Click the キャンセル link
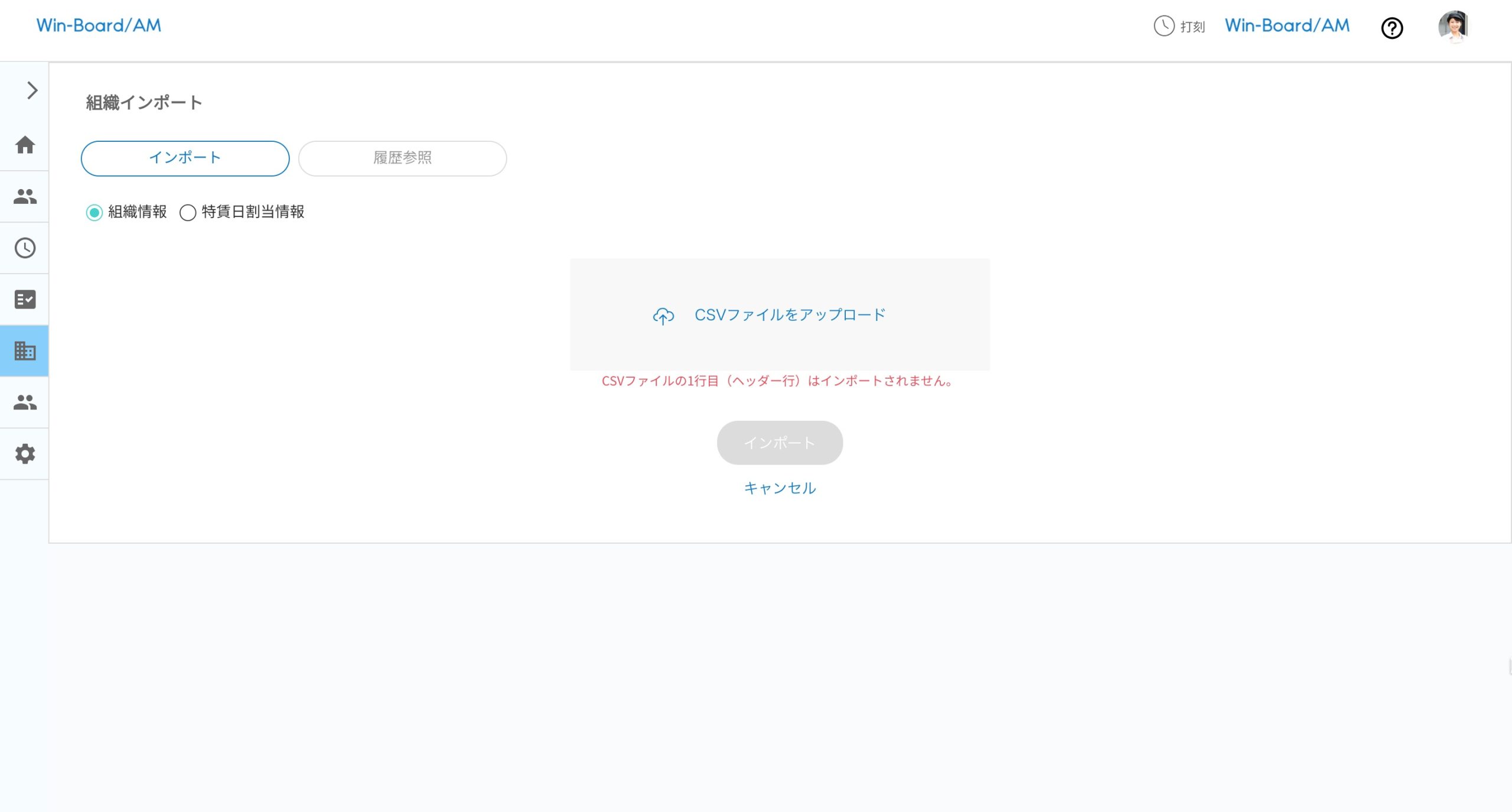The height and width of the screenshot is (812, 1512). tap(779, 488)
